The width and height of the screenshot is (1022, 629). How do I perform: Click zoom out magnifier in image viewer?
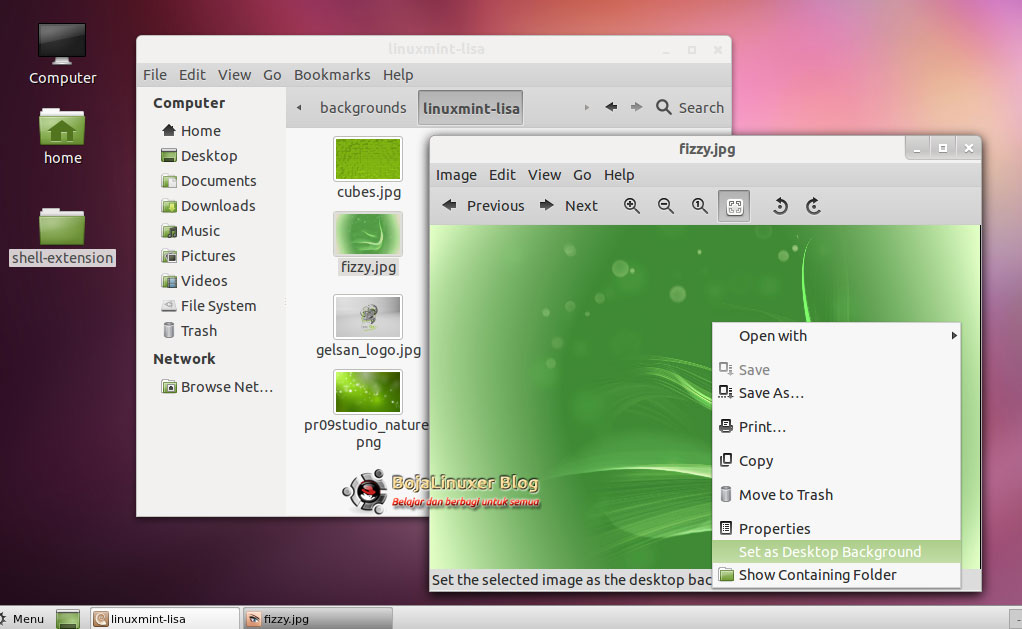coord(665,206)
